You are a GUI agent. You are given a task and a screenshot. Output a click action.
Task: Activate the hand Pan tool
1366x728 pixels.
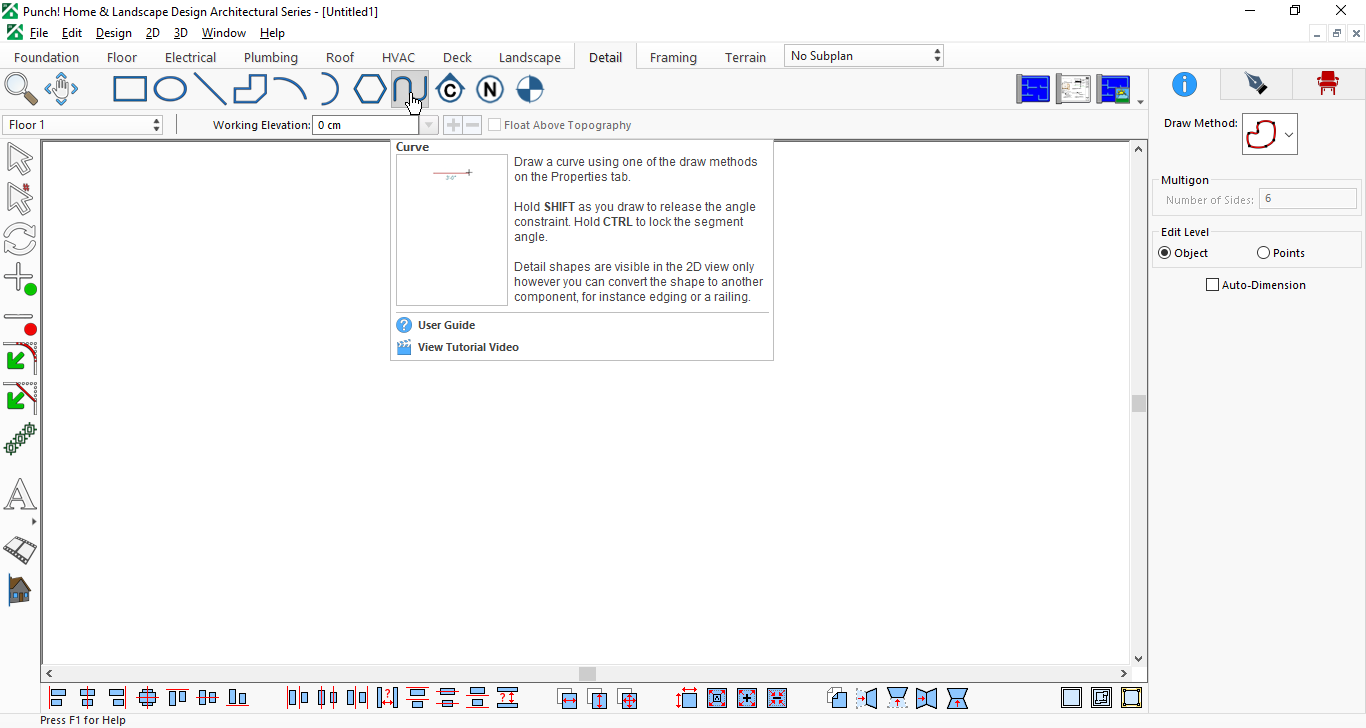pyautogui.click(x=61, y=89)
